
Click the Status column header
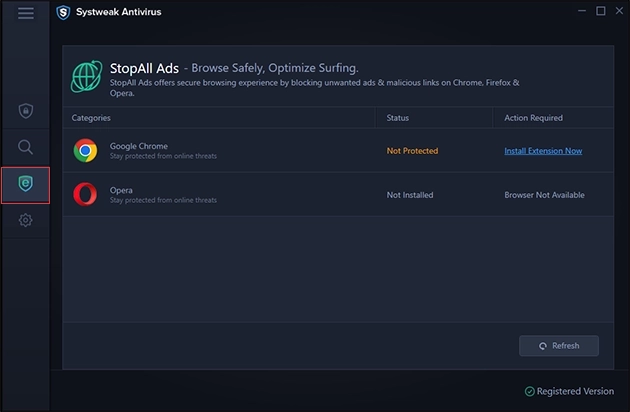click(x=398, y=118)
